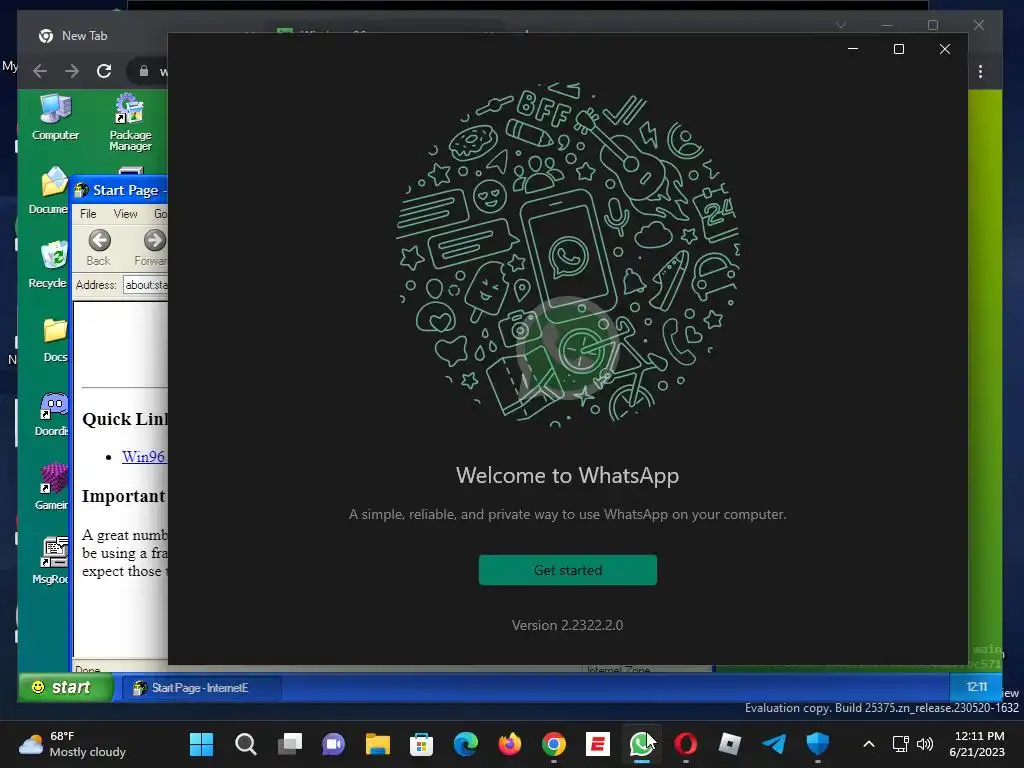Open Chrome tab search chevron
The image size is (1024, 768).
pos(841,25)
